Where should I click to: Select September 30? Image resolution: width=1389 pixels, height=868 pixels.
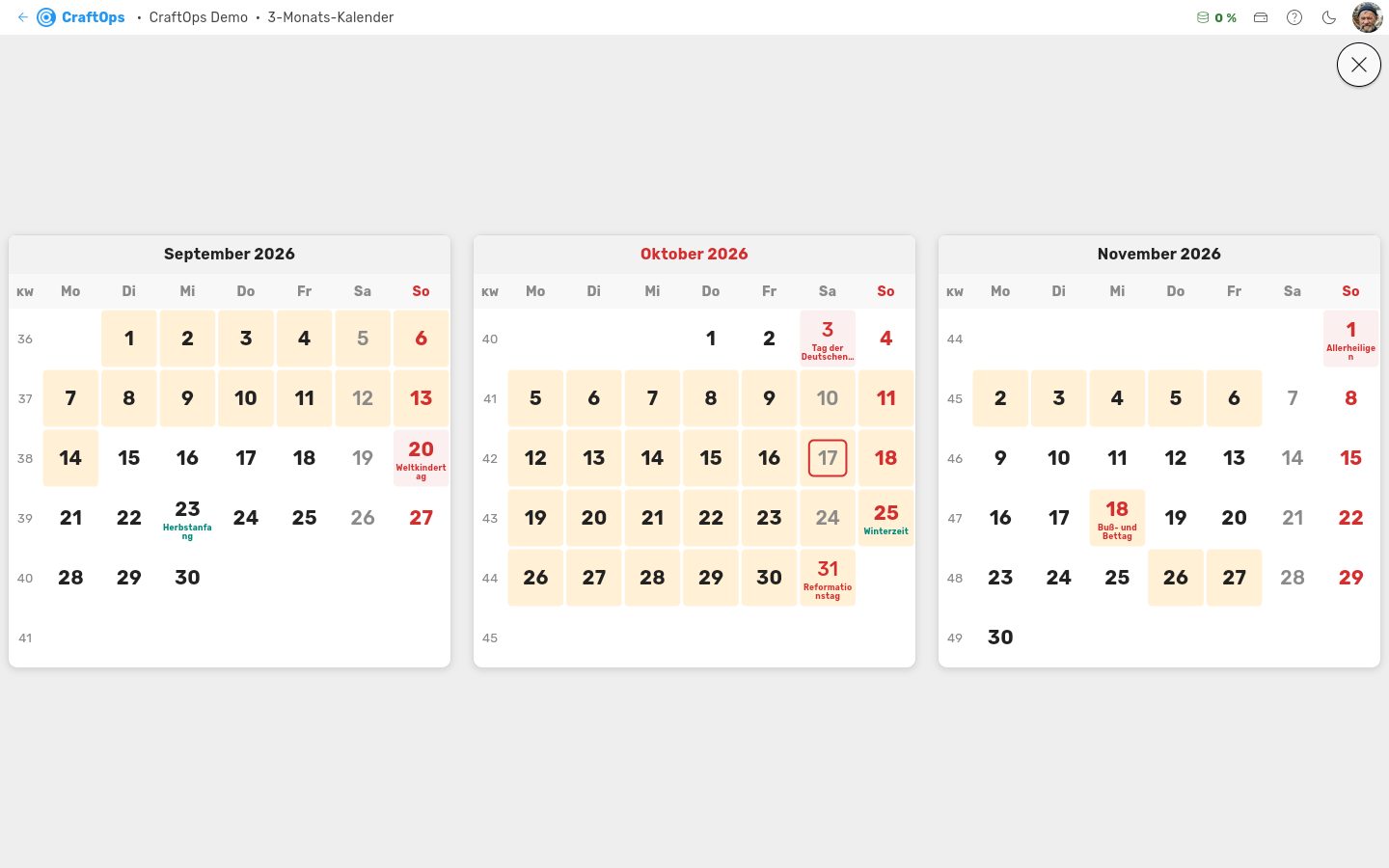point(187,578)
